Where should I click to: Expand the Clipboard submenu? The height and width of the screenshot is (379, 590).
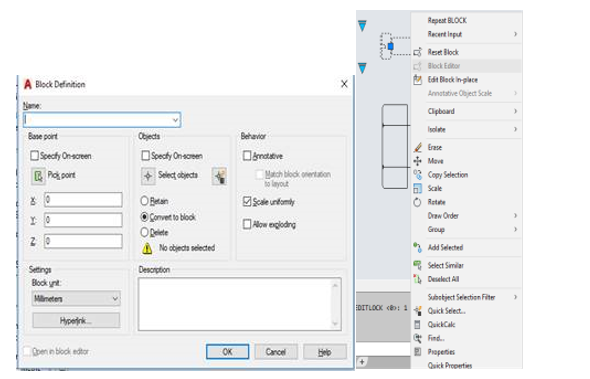point(515,111)
